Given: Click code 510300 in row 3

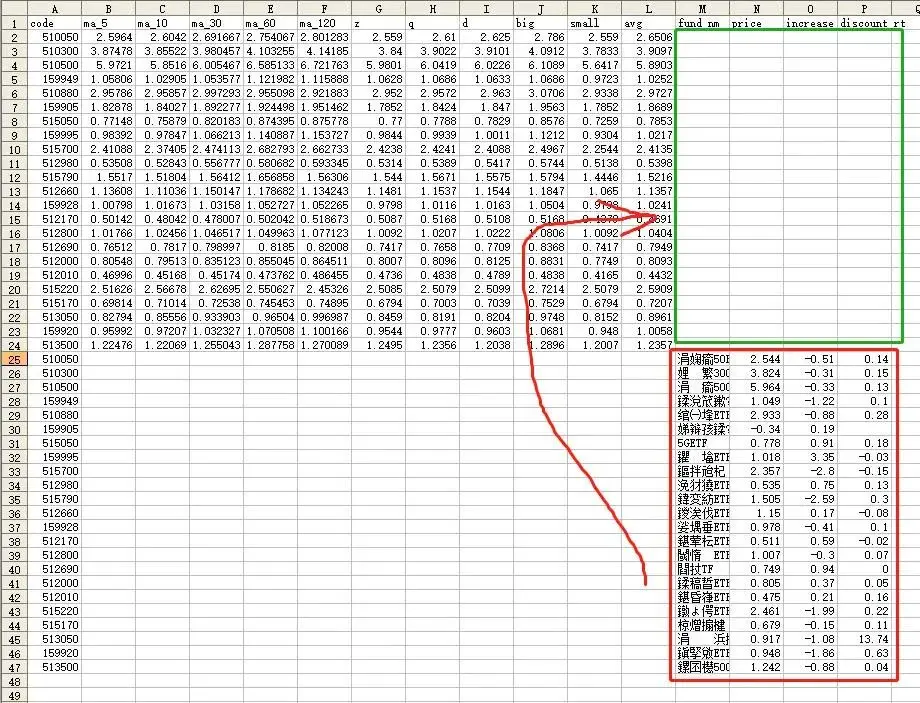Looking at the screenshot, I should pos(55,51).
